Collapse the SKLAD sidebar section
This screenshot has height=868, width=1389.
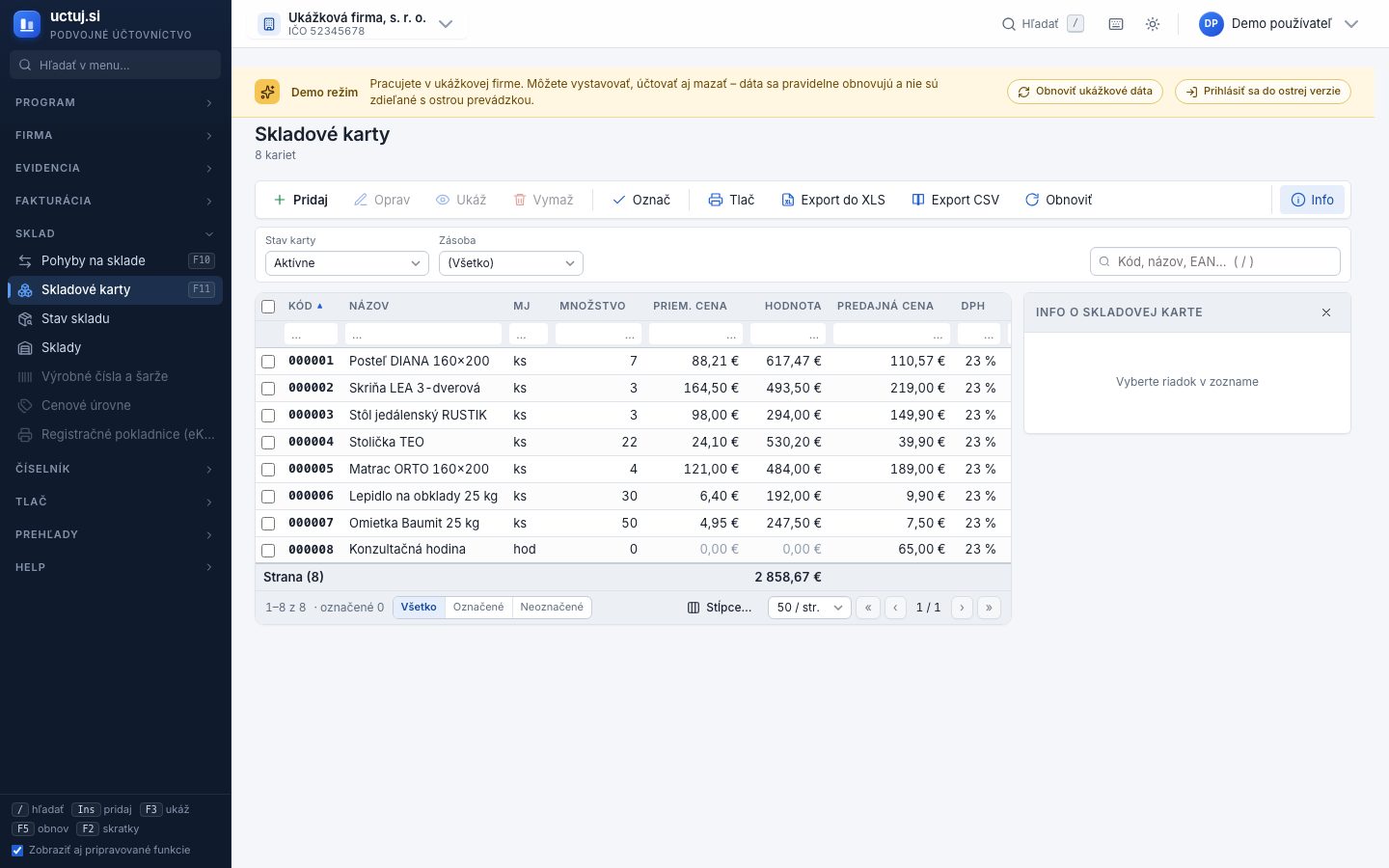tap(116, 233)
